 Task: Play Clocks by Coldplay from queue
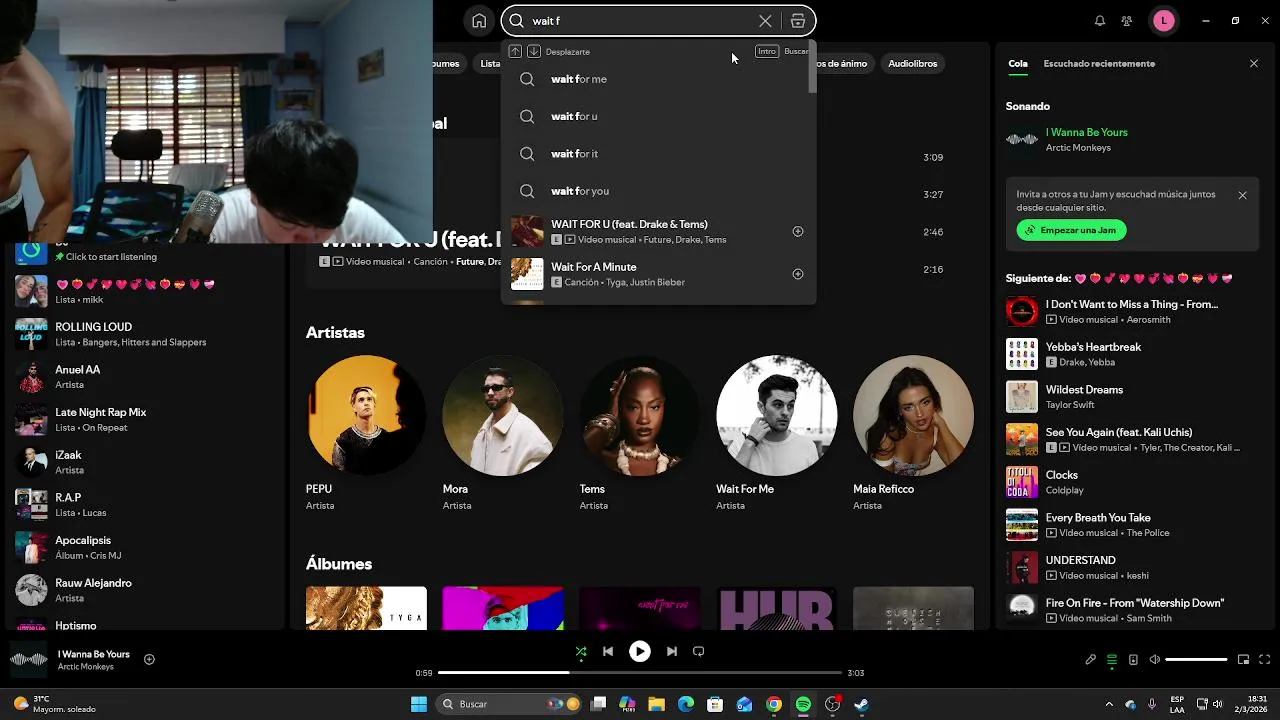coord(1132,482)
